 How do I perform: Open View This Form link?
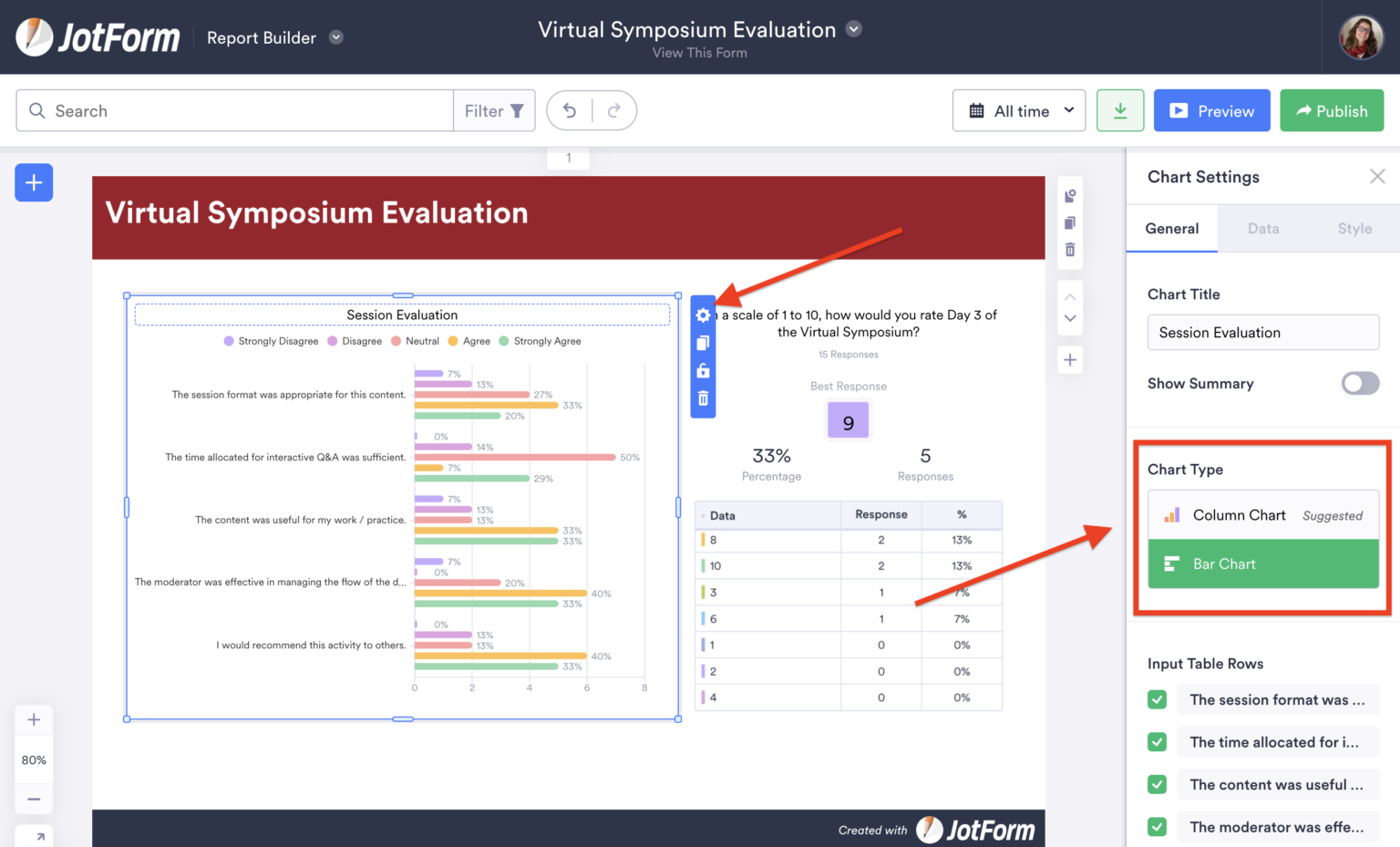699,52
